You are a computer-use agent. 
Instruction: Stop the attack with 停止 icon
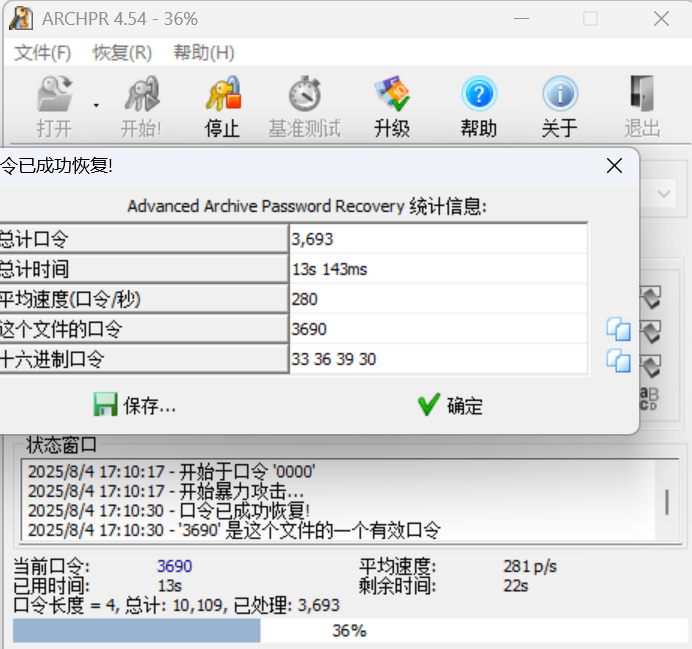[x=223, y=94]
